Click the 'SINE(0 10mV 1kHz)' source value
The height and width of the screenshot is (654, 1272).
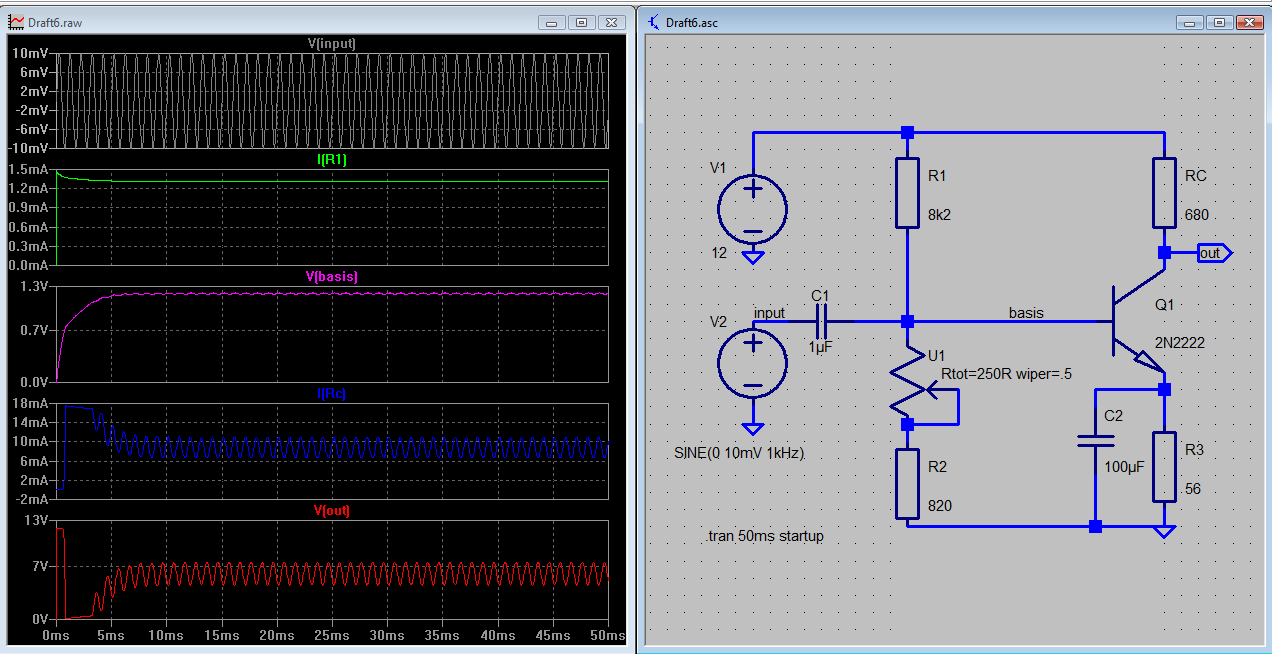pos(739,453)
